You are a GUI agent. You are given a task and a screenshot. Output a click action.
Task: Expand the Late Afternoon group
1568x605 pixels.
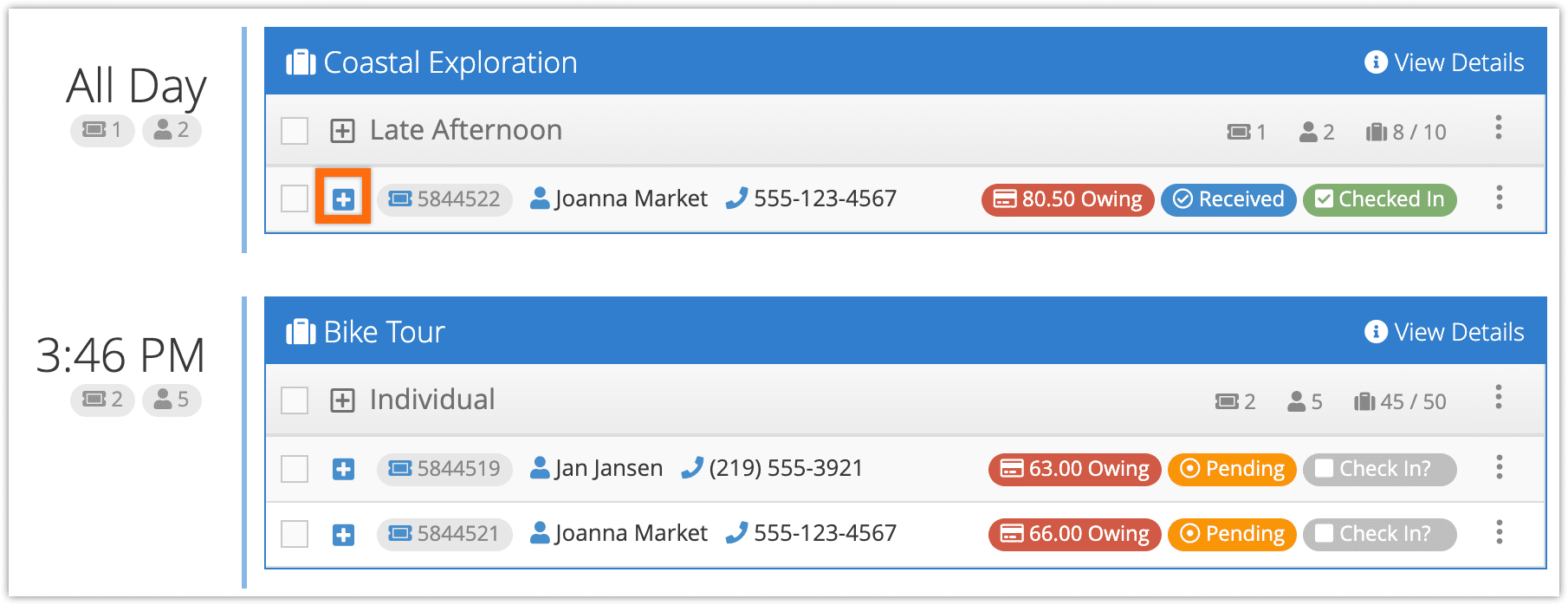coord(343,131)
